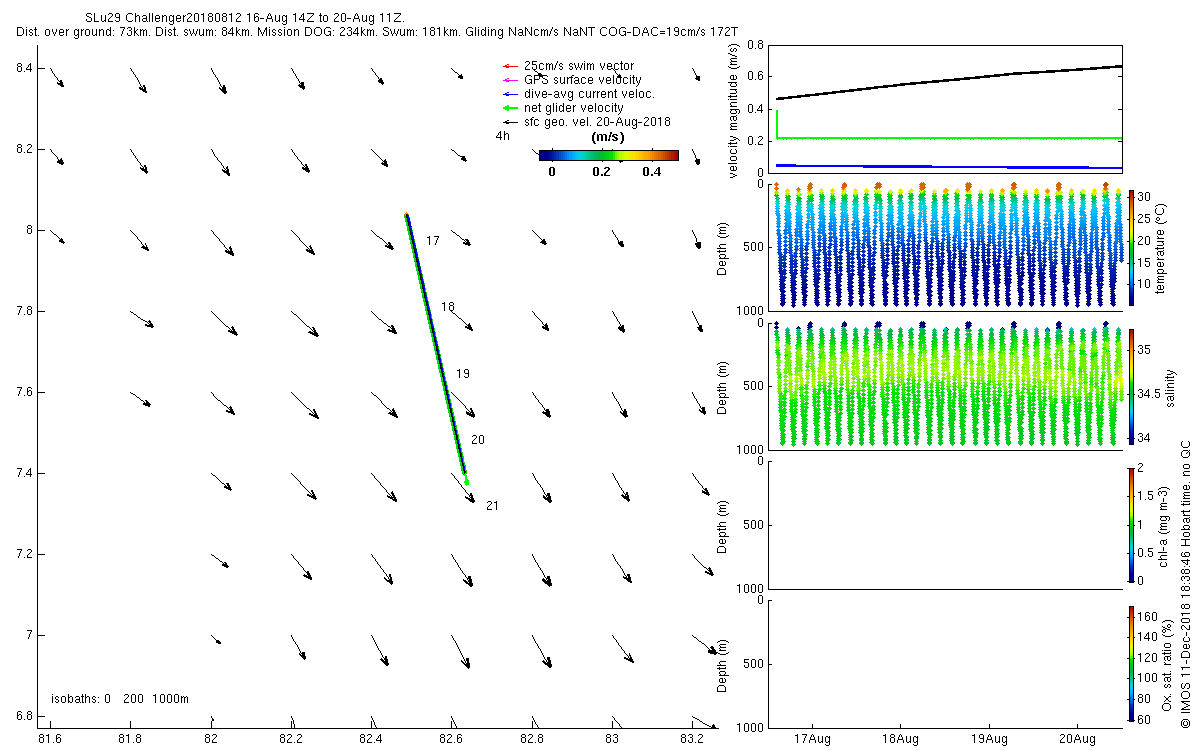This screenshot has height=750, width=1200.
Task: Click day label 19 beside the glider track
Action: pos(463,373)
